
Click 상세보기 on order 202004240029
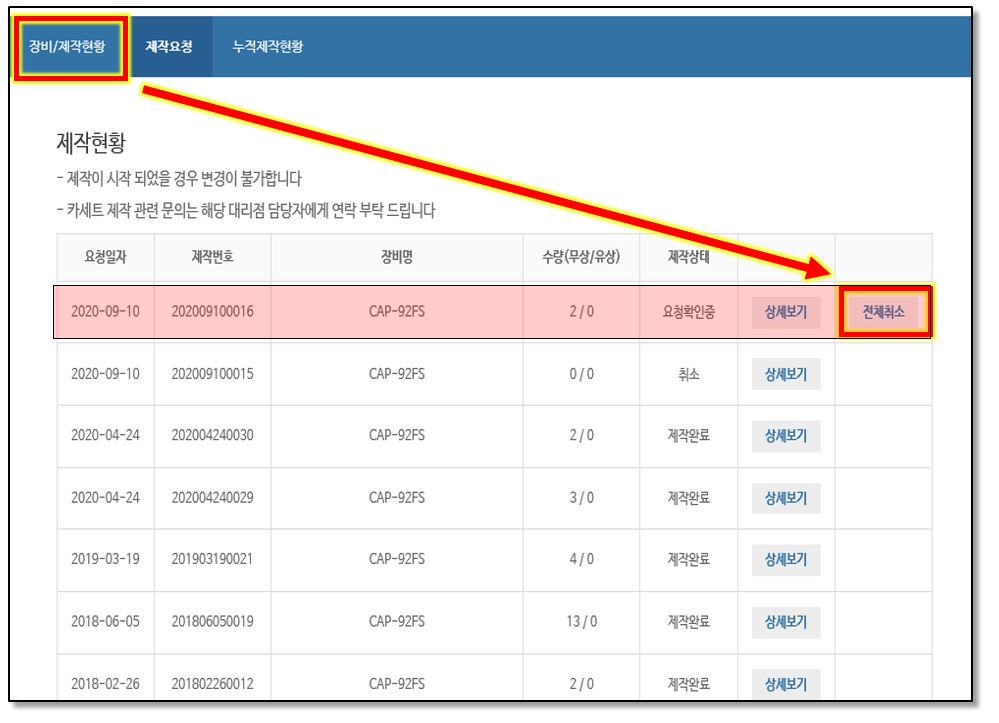(785, 497)
